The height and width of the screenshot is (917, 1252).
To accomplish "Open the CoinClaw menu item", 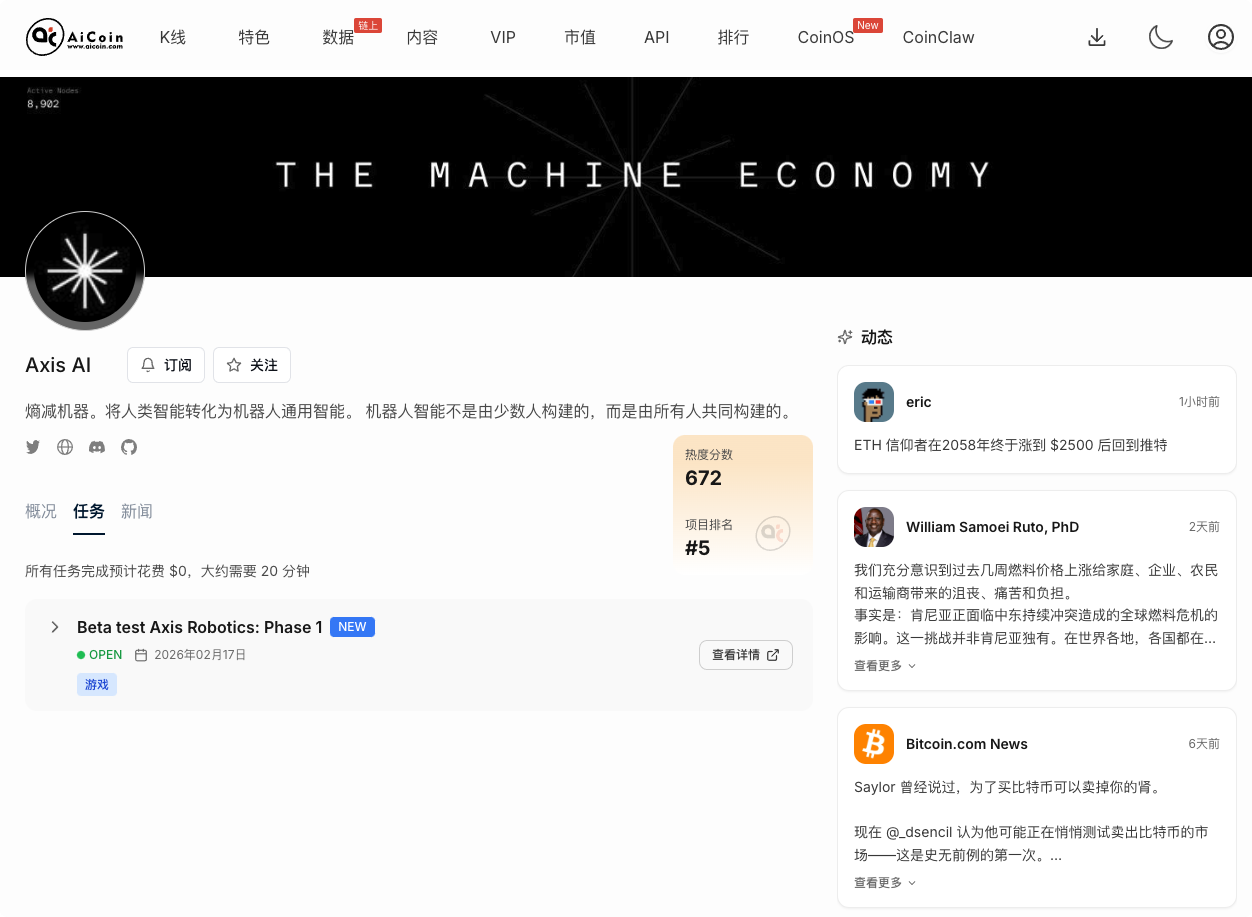I will (938, 37).
